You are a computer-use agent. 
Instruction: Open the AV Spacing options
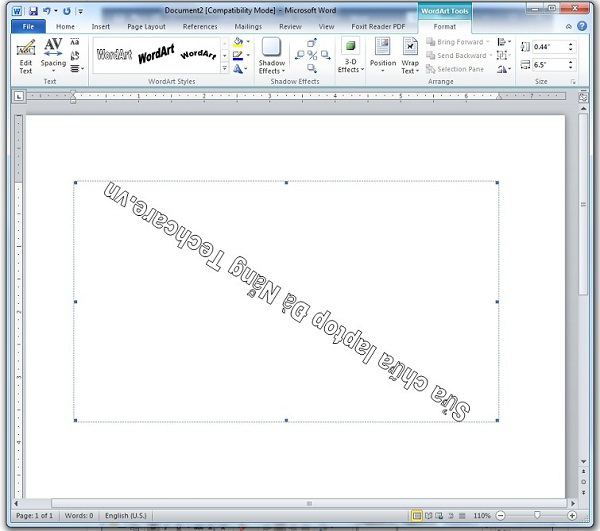coord(53,56)
